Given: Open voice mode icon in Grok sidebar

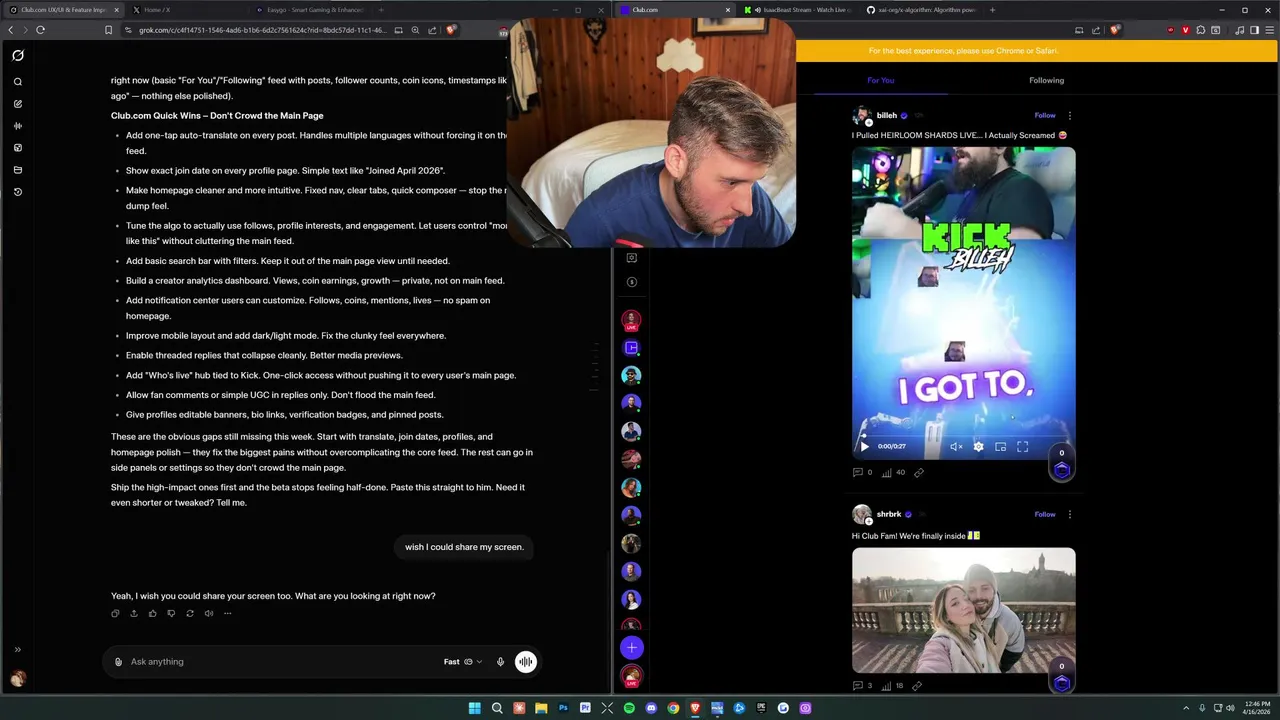Looking at the screenshot, I should click(18, 126).
